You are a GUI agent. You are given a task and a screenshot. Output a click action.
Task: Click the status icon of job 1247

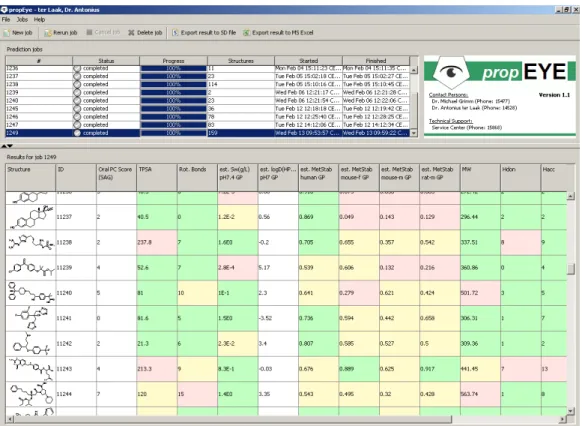pyautogui.click(x=77, y=125)
